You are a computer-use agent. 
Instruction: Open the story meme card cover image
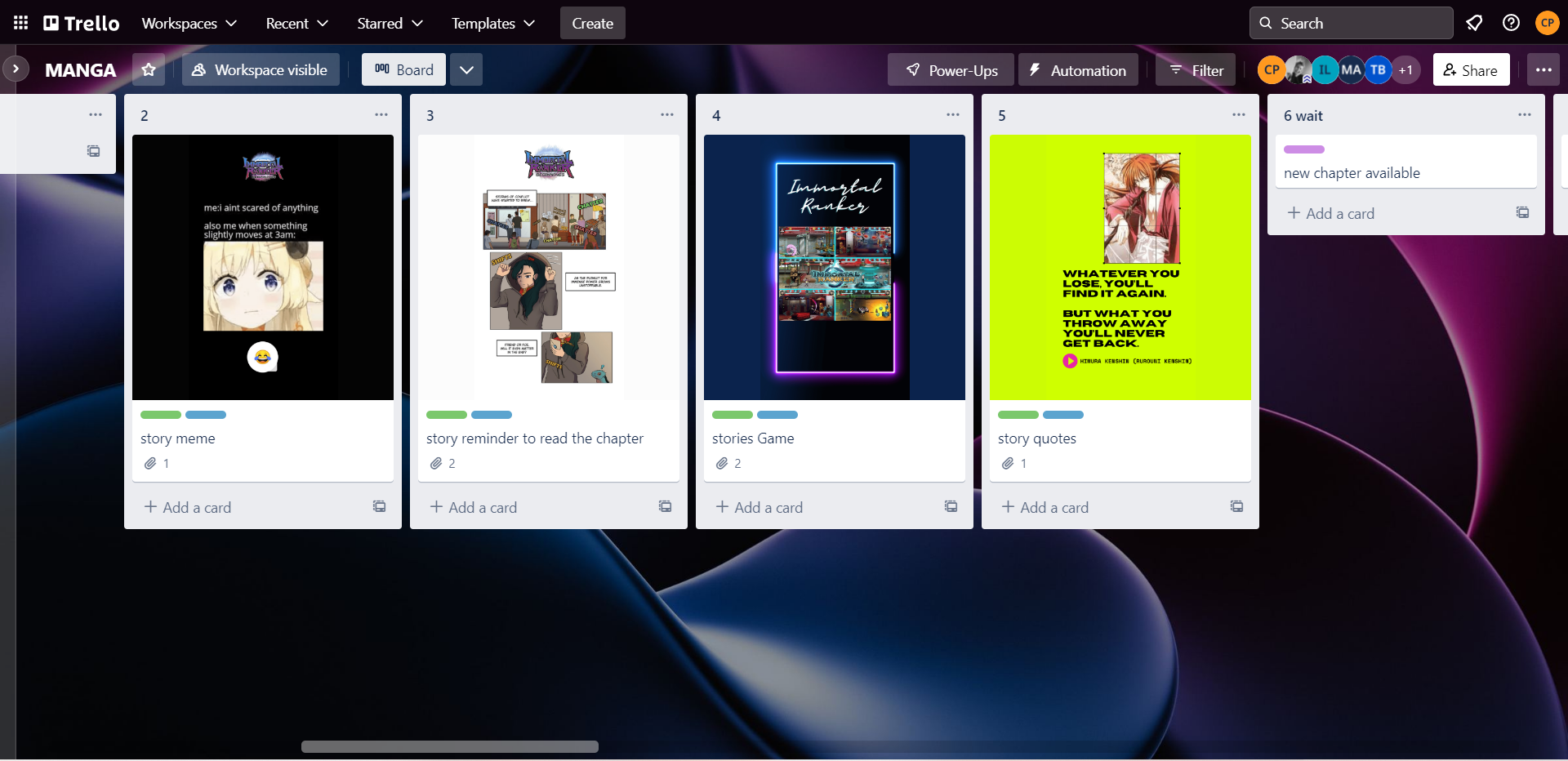pyautogui.click(x=263, y=267)
